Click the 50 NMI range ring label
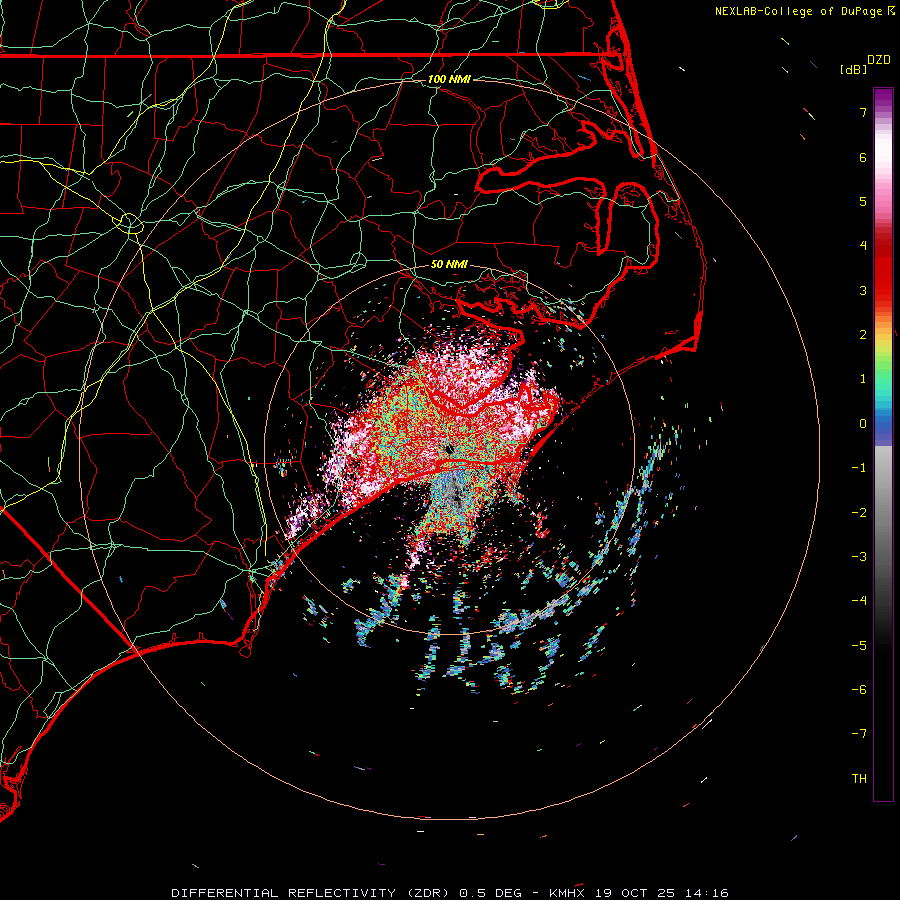This screenshot has width=900, height=900. pyautogui.click(x=449, y=264)
